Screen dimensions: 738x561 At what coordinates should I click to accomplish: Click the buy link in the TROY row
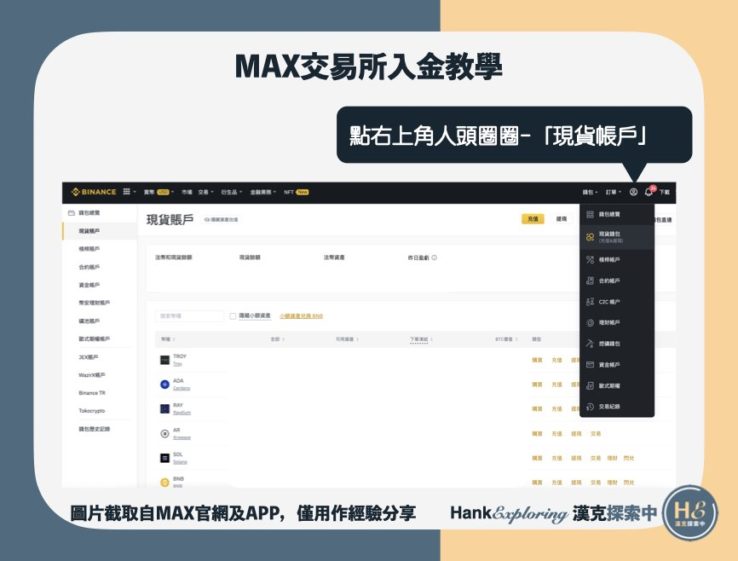tap(537, 360)
